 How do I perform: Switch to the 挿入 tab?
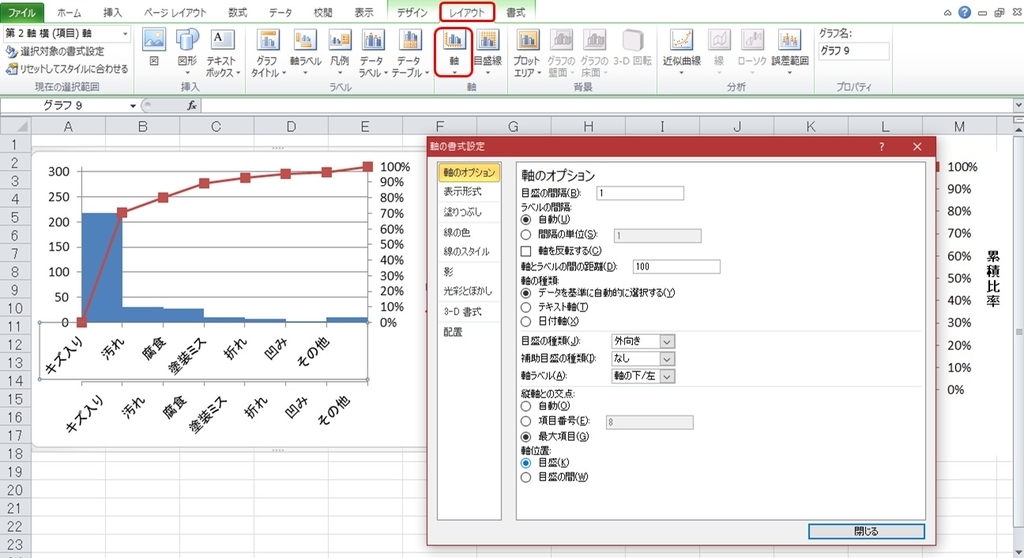[112, 12]
